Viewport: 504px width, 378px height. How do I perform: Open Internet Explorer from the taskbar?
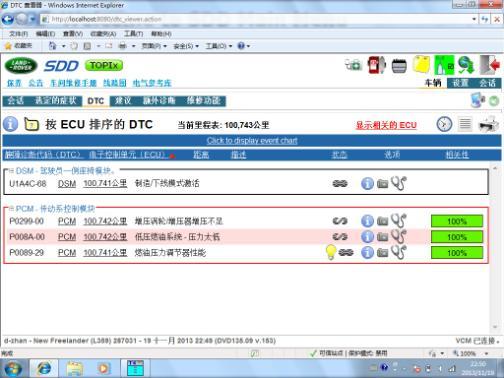pos(44,368)
